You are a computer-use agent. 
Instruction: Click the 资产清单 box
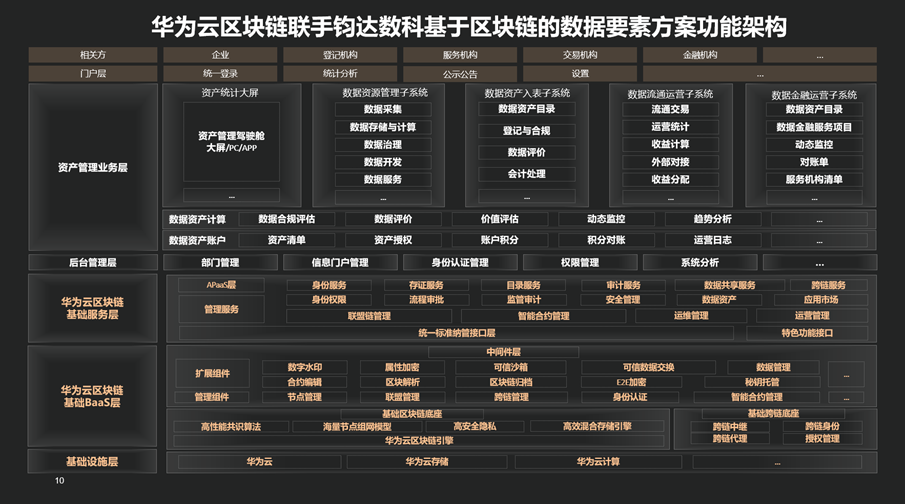(287, 240)
